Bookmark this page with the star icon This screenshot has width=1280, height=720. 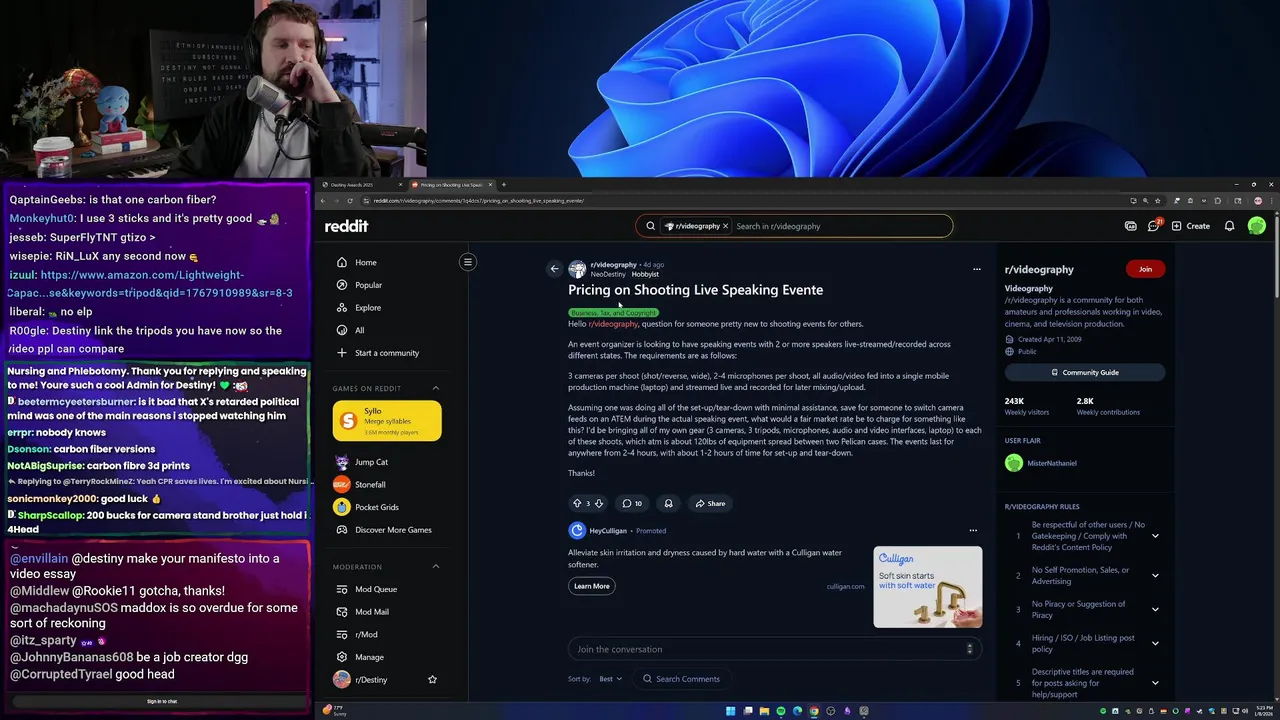1158,201
